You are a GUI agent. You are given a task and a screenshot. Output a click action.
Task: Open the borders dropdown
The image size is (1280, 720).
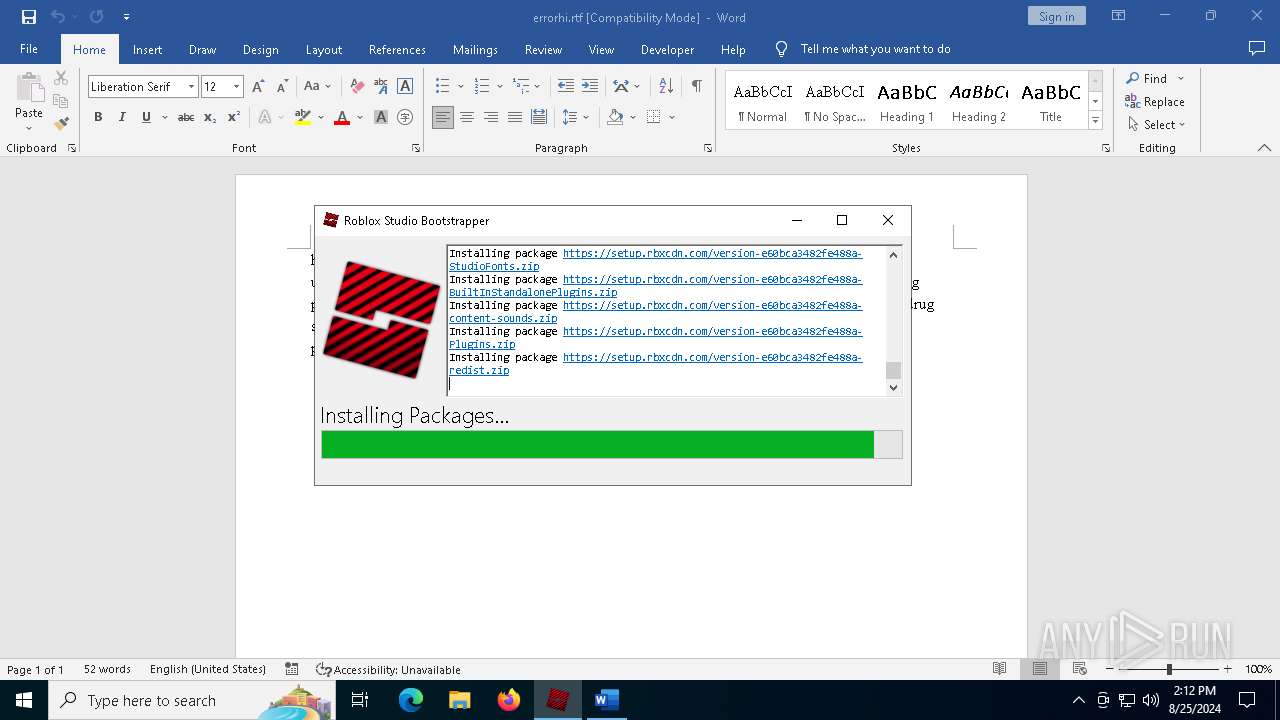pyautogui.click(x=672, y=117)
